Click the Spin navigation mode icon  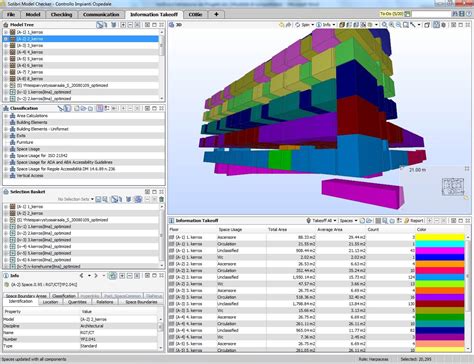297,25
